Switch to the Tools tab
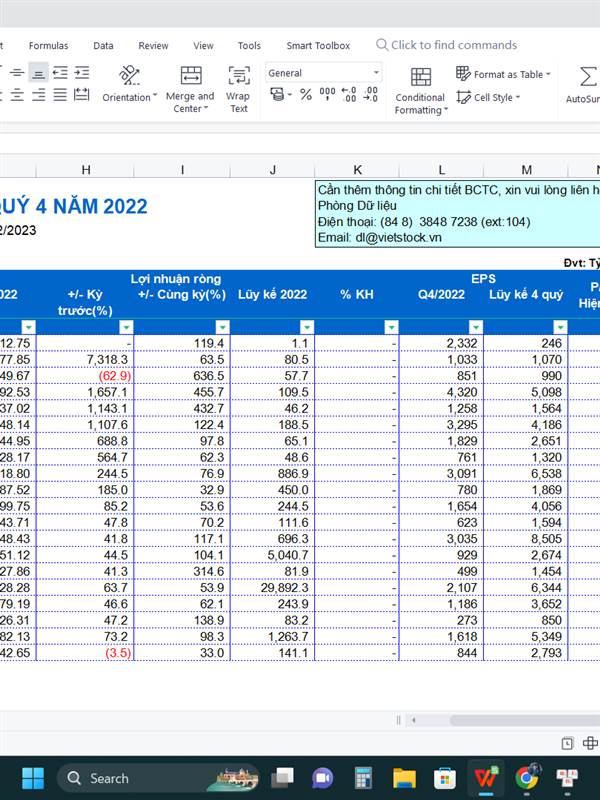Viewport: 600px width, 800px height. (x=249, y=46)
